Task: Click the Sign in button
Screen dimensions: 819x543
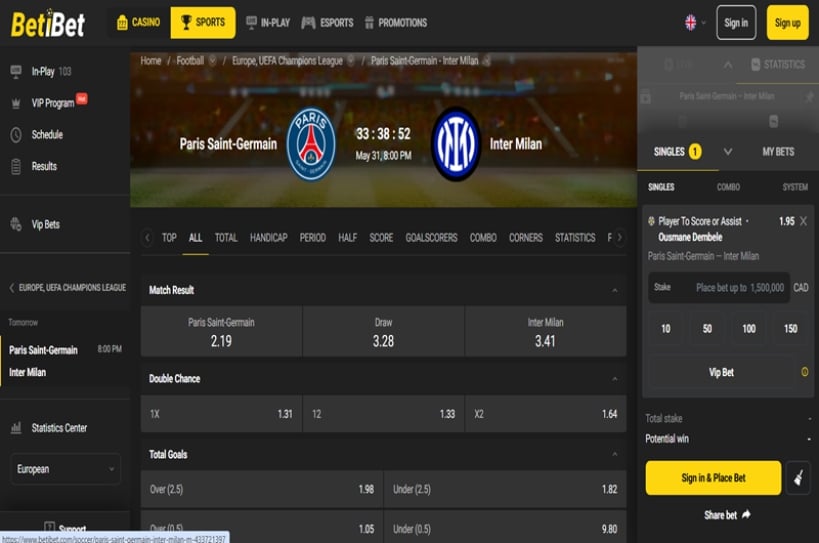Action: click(736, 22)
